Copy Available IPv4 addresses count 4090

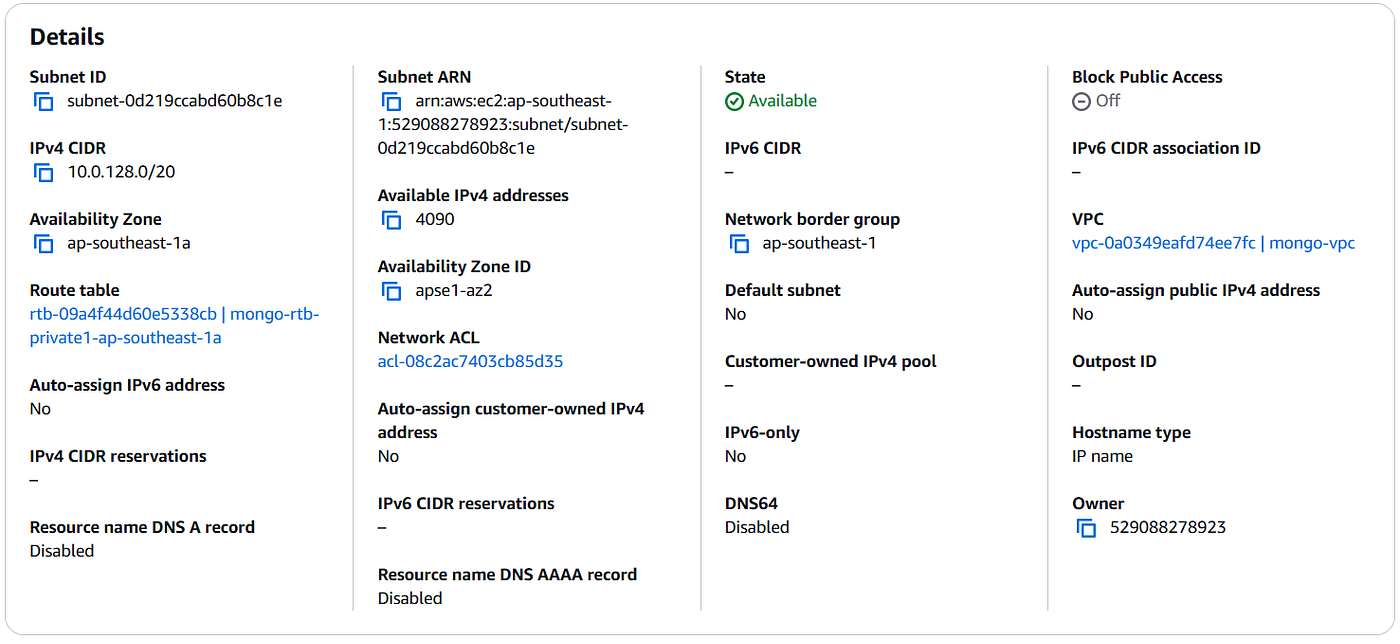tap(391, 219)
